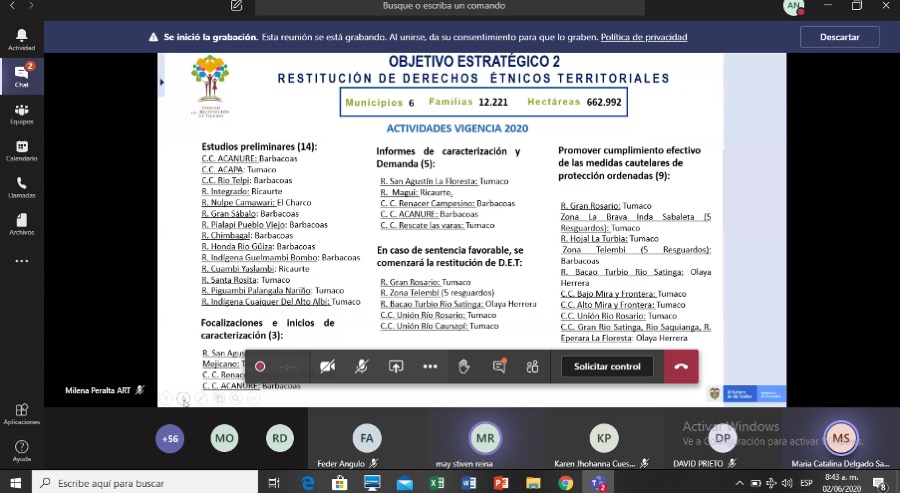Open the ESP language selector
900x493 pixels.
(x=806, y=483)
